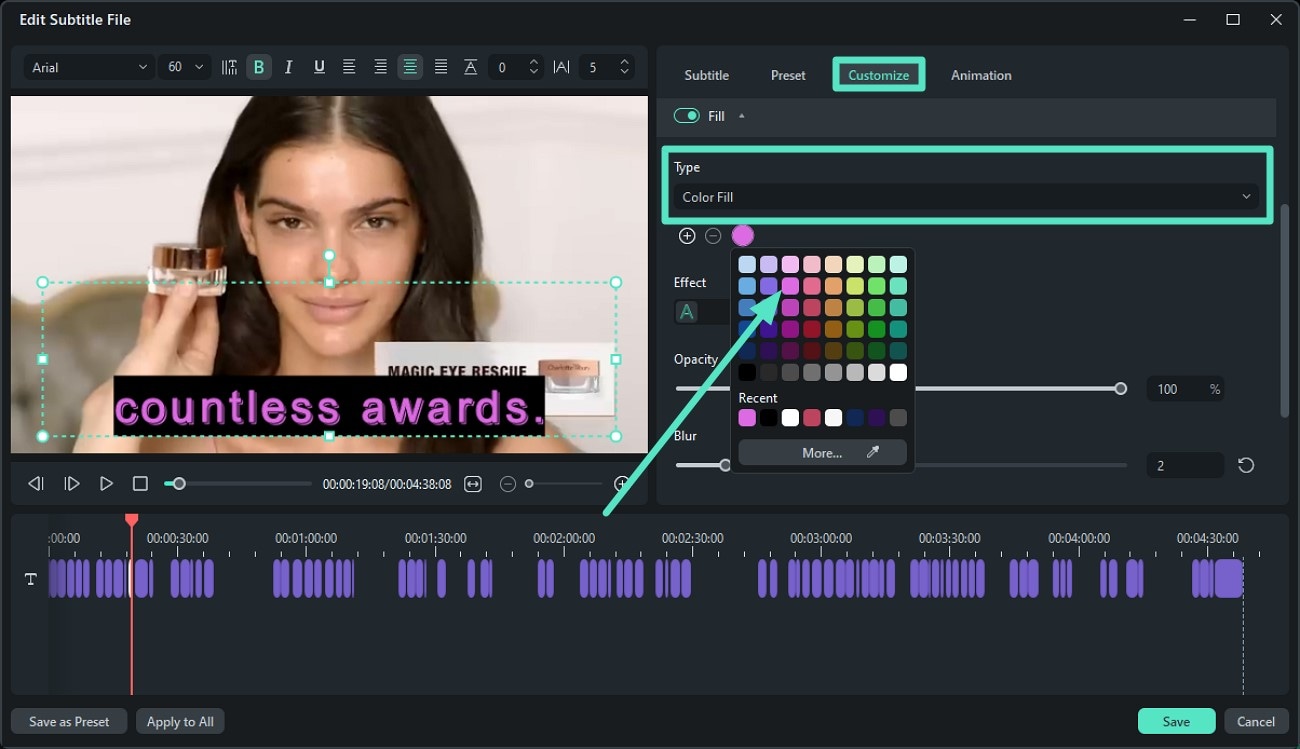The image size is (1300, 749).
Task: Click the Opacity value field showing 100
Action: click(1186, 389)
